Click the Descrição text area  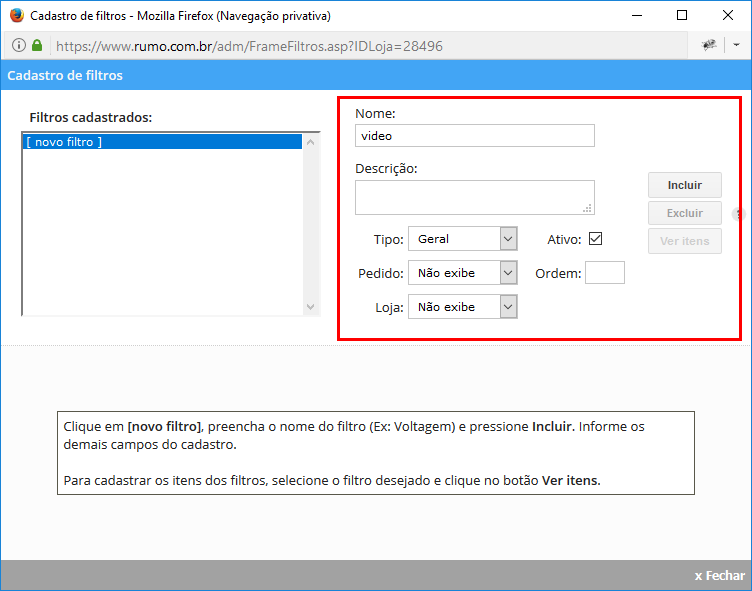[475, 198]
